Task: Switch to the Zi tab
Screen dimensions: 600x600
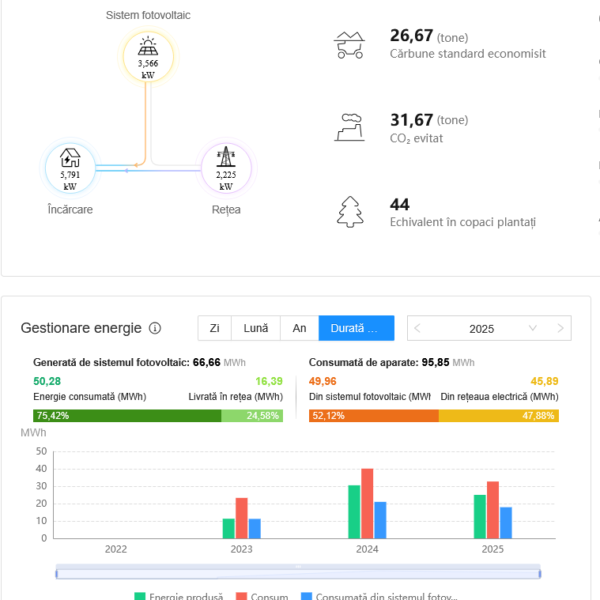Action: [x=214, y=328]
